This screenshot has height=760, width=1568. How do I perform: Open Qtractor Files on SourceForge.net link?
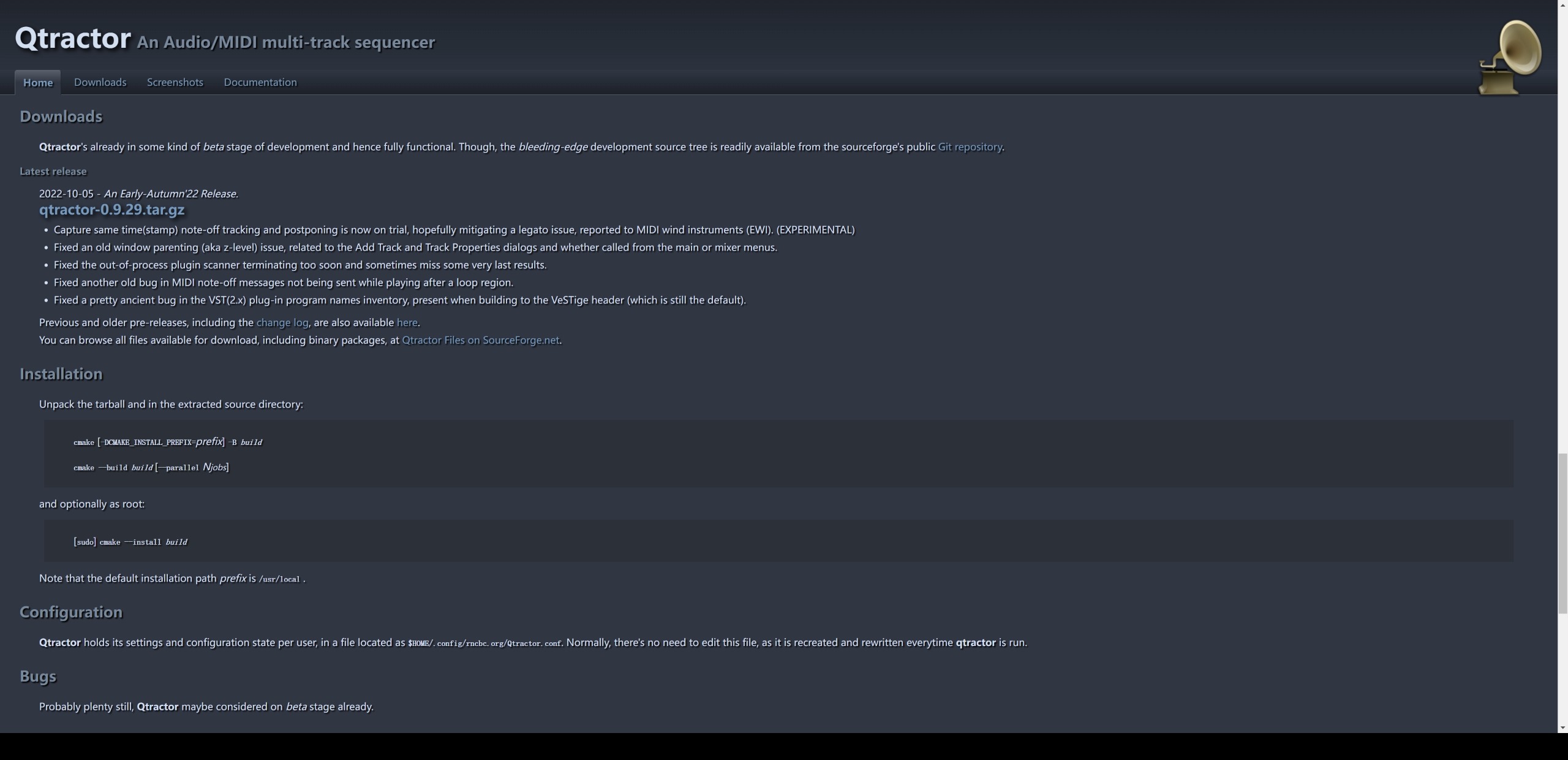tap(480, 340)
